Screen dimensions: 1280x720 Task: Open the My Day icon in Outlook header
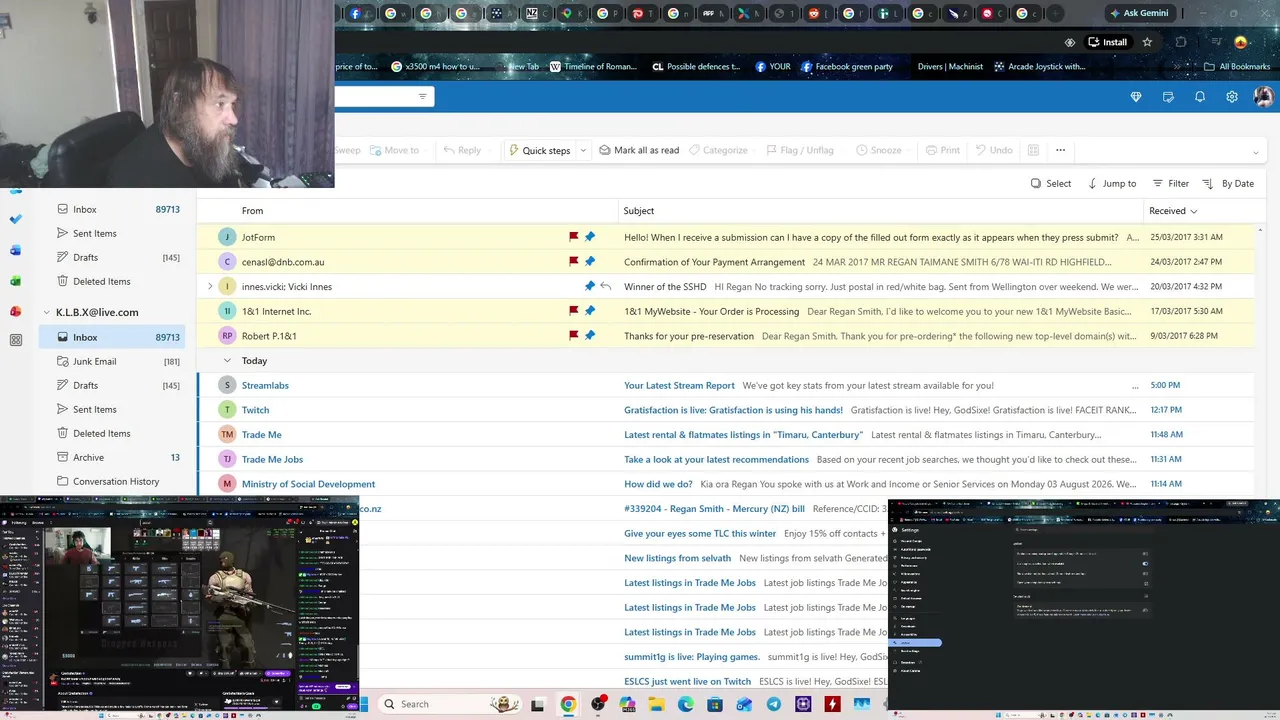tap(1168, 97)
